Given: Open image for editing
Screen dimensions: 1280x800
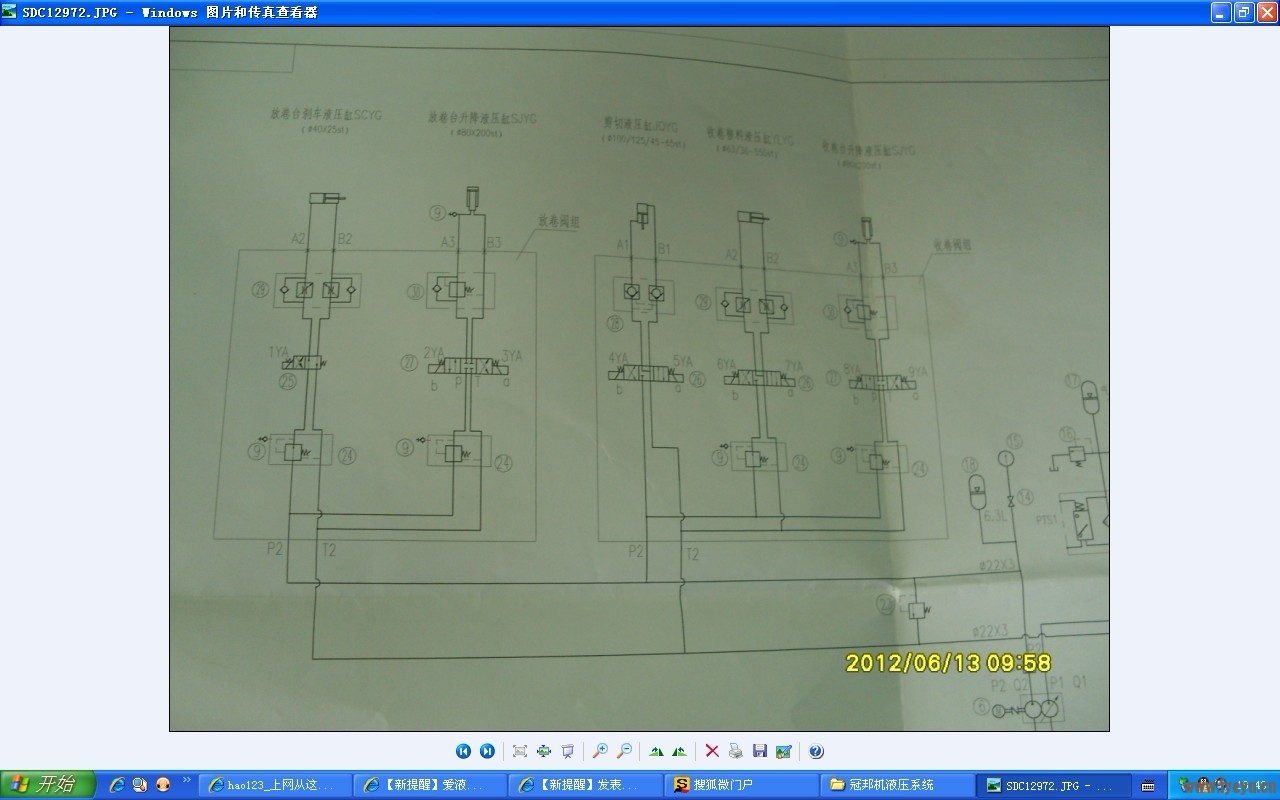Looking at the screenshot, I should [784, 751].
